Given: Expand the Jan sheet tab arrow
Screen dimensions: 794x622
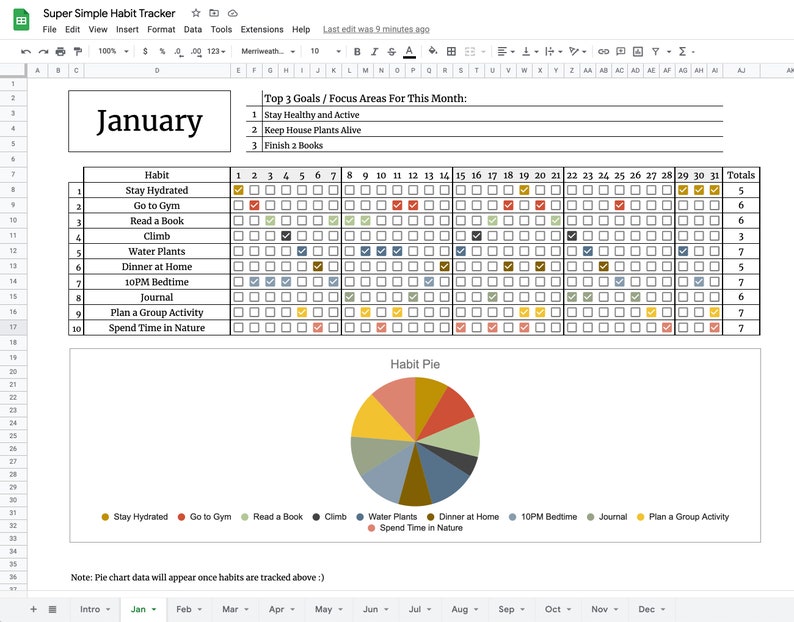Looking at the screenshot, I should (x=154, y=609).
